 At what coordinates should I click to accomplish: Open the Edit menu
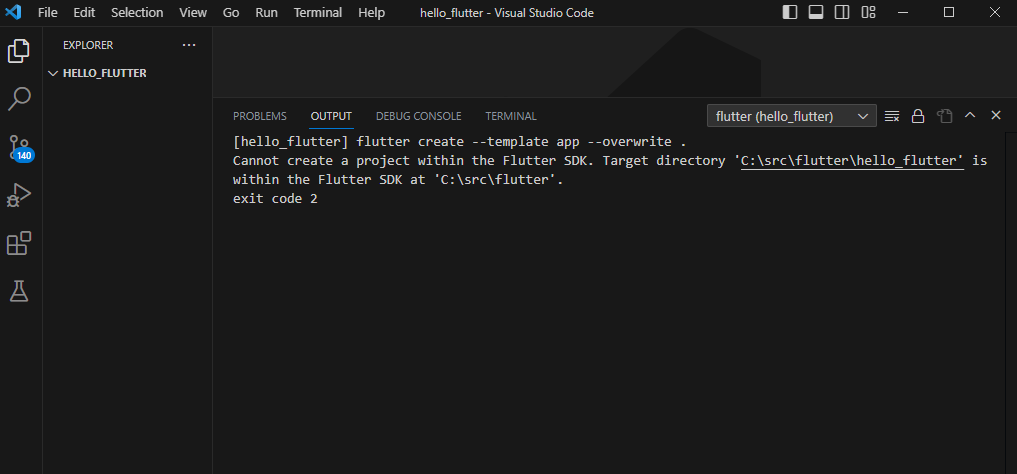click(83, 12)
